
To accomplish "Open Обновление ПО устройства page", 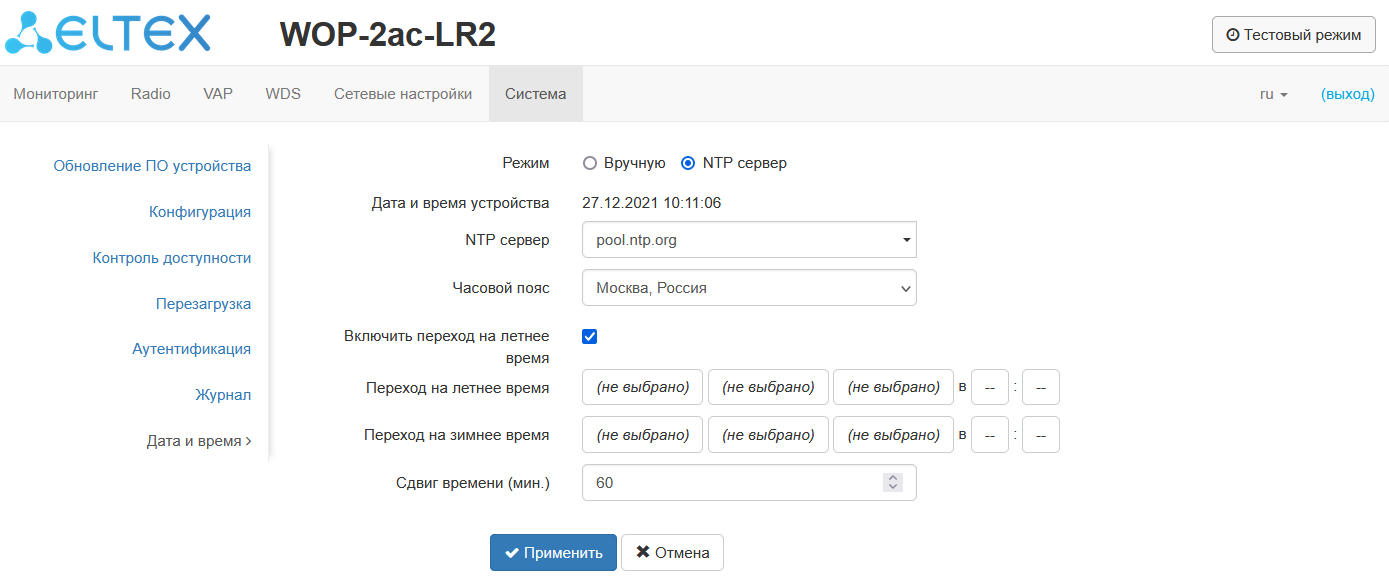I will [x=152, y=166].
